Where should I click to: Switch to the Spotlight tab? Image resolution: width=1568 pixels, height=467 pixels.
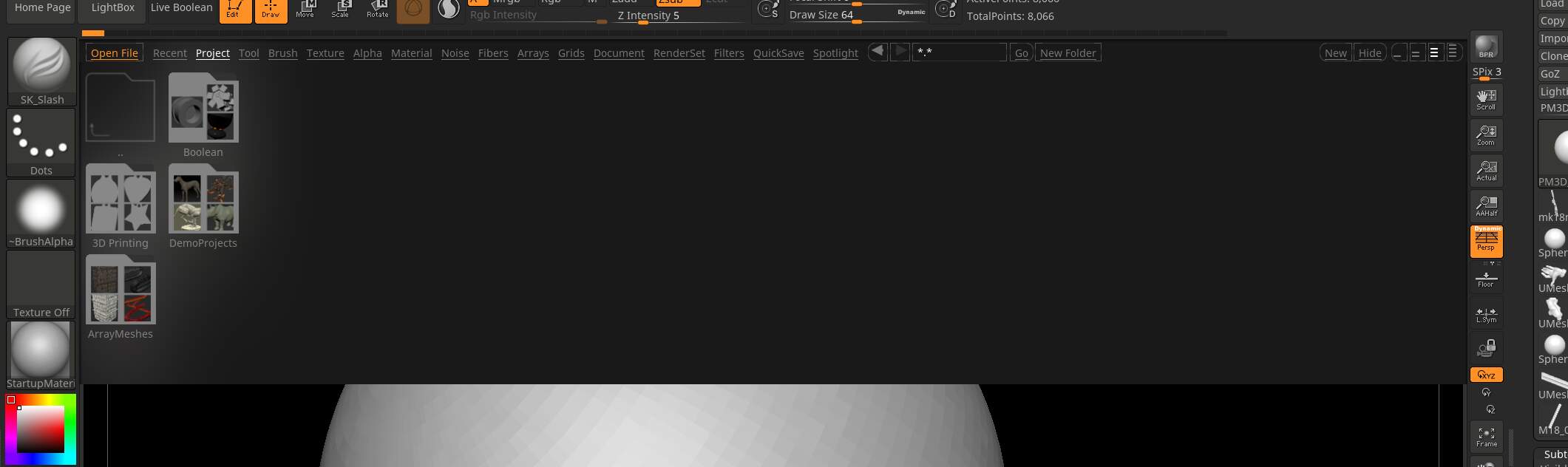pos(835,53)
